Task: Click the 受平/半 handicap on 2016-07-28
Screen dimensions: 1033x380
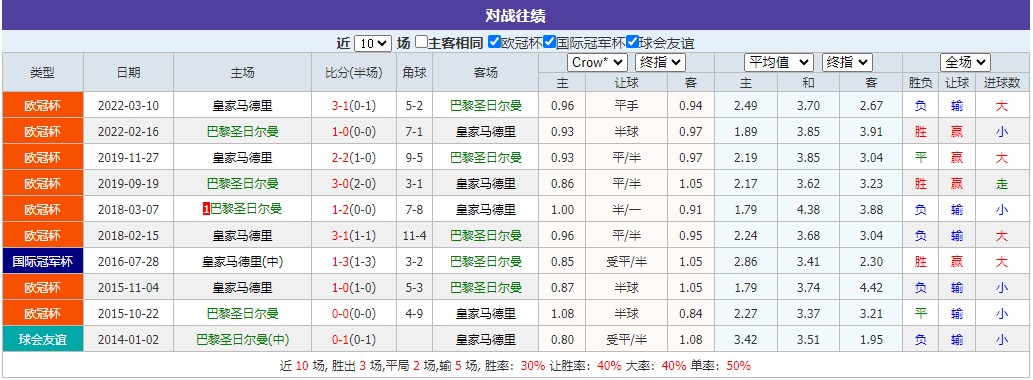Action: click(627, 261)
